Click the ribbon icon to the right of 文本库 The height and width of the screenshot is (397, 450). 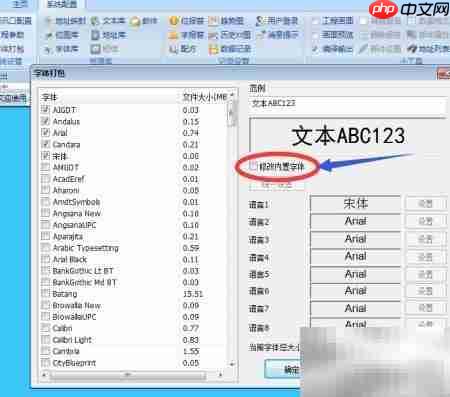click(x=143, y=21)
